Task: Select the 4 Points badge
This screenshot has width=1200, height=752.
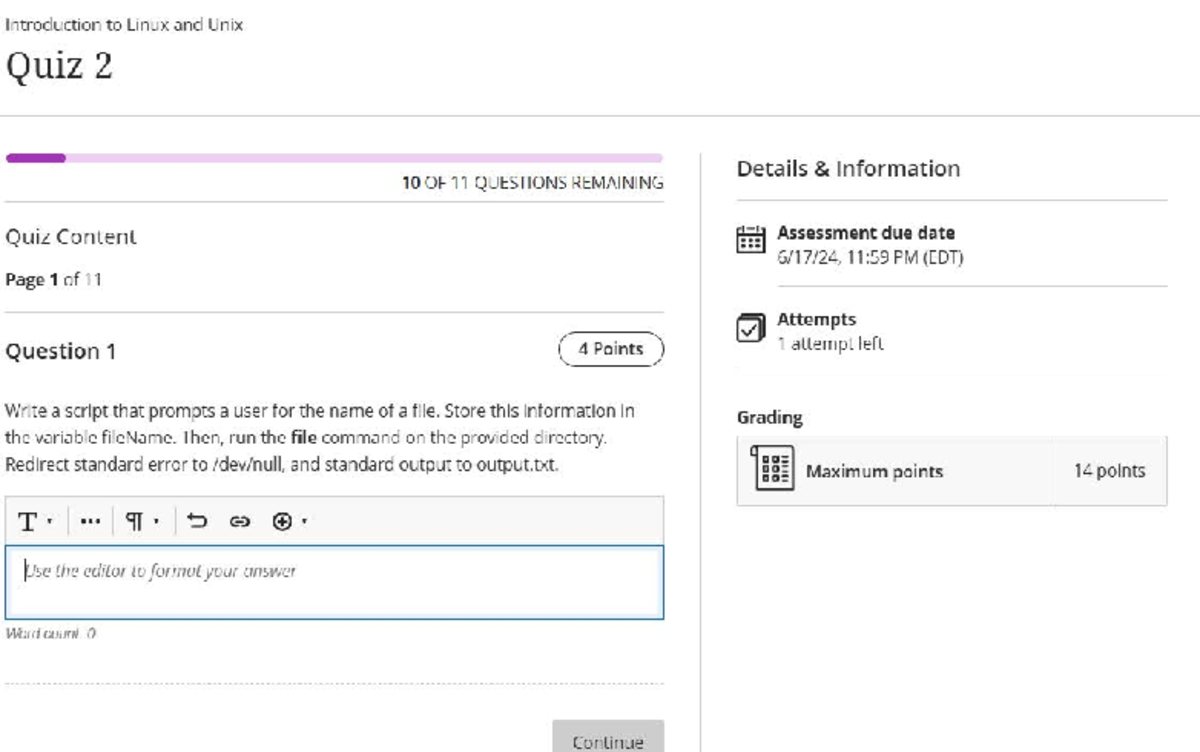Action: coord(610,349)
